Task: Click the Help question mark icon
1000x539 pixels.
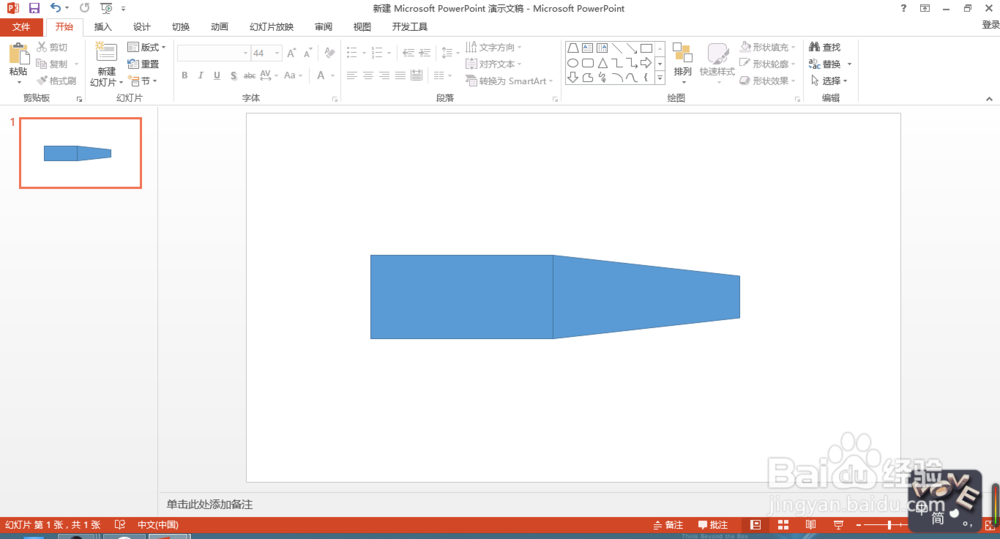Action: point(903,8)
